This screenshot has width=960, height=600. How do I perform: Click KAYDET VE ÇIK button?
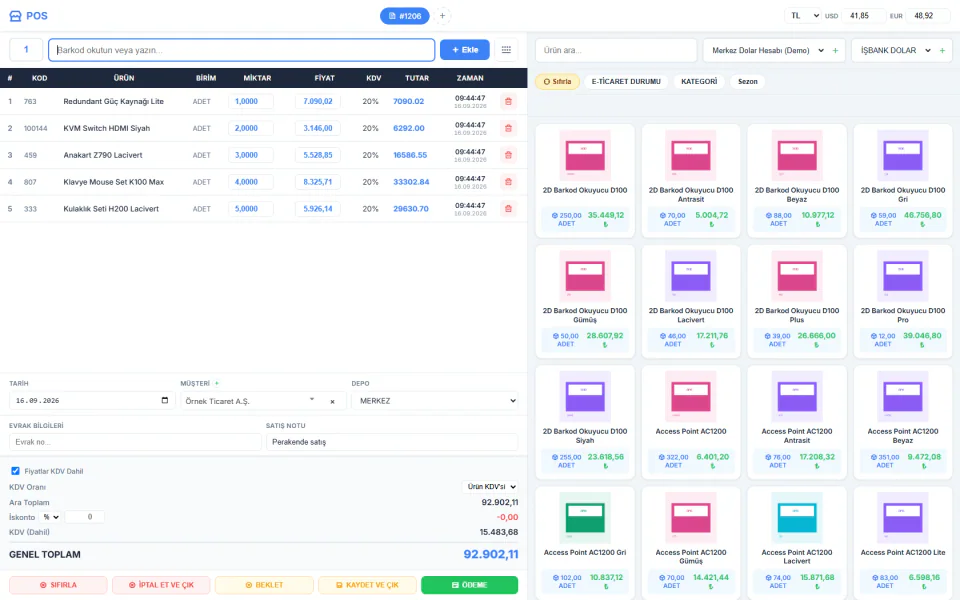367,585
